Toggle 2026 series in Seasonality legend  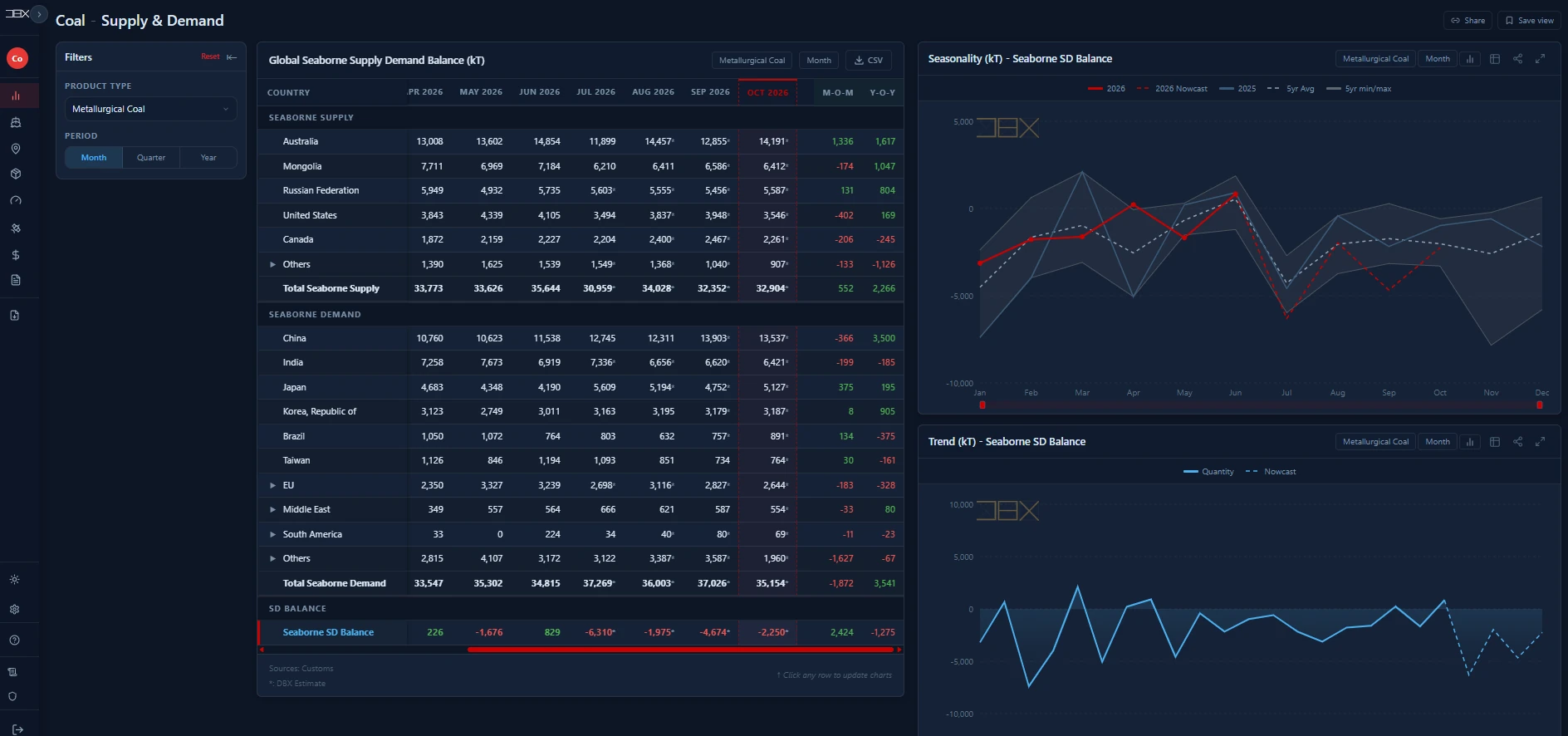[1106, 89]
